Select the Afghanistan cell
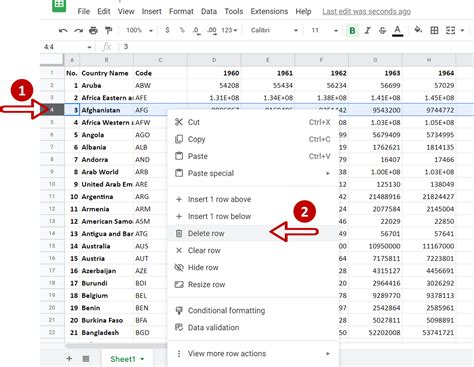The height and width of the screenshot is (367, 474). 107,110
